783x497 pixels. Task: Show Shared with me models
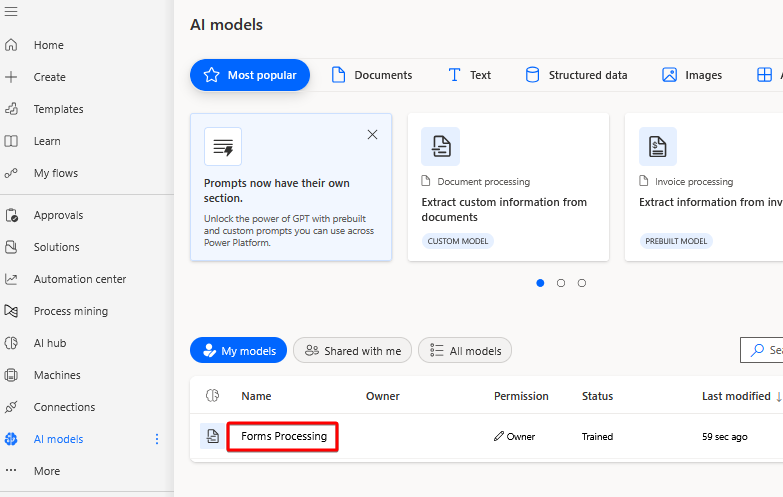[x=353, y=351]
